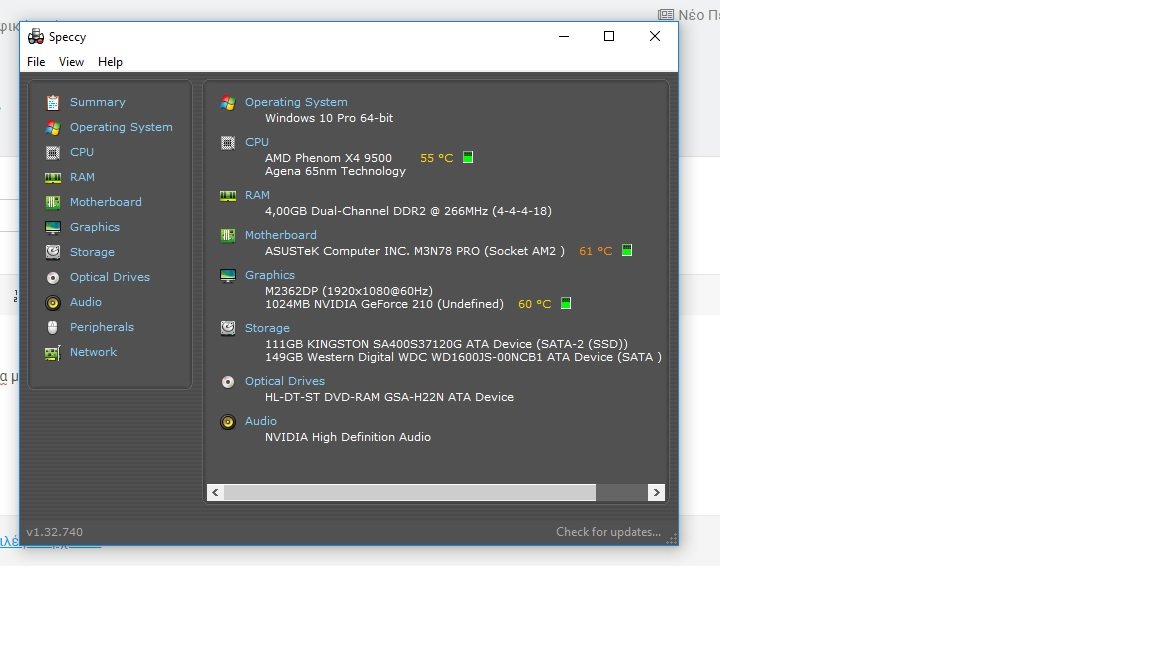
Task: Click the Motherboard heading link in summary
Action: click(x=281, y=235)
